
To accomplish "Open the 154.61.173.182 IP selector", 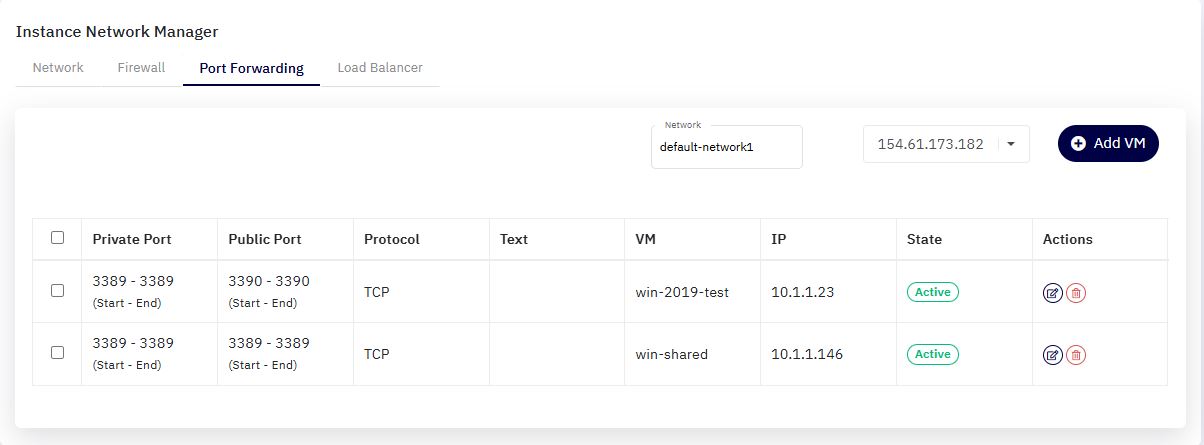I will pyautogui.click(x=946, y=144).
